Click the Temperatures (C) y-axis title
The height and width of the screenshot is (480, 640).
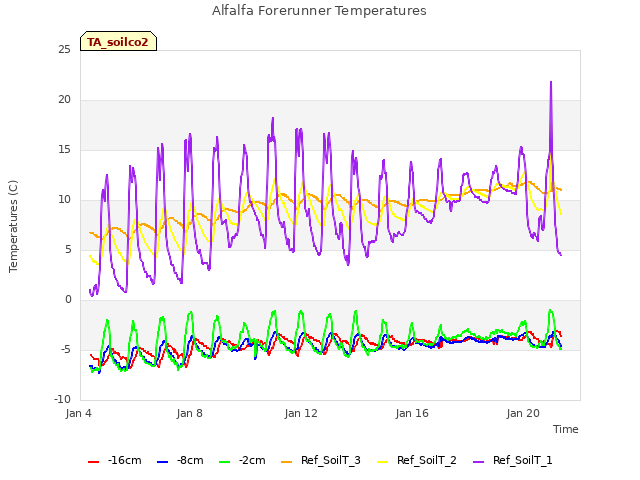[13, 226]
